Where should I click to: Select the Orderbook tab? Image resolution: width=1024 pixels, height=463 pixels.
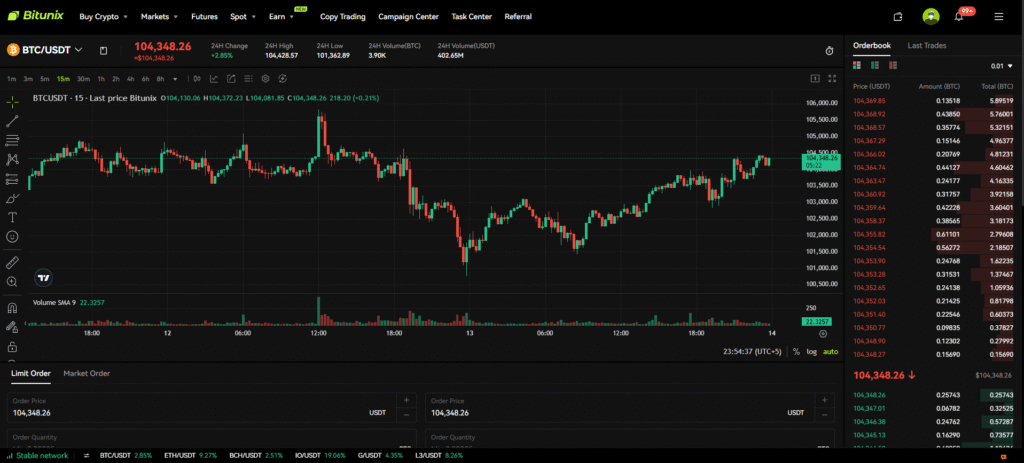click(x=872, y=45)
